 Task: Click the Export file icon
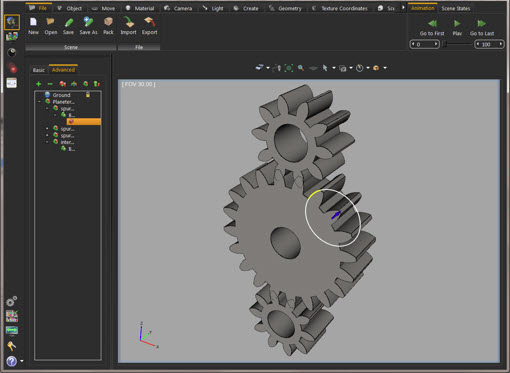150,22
